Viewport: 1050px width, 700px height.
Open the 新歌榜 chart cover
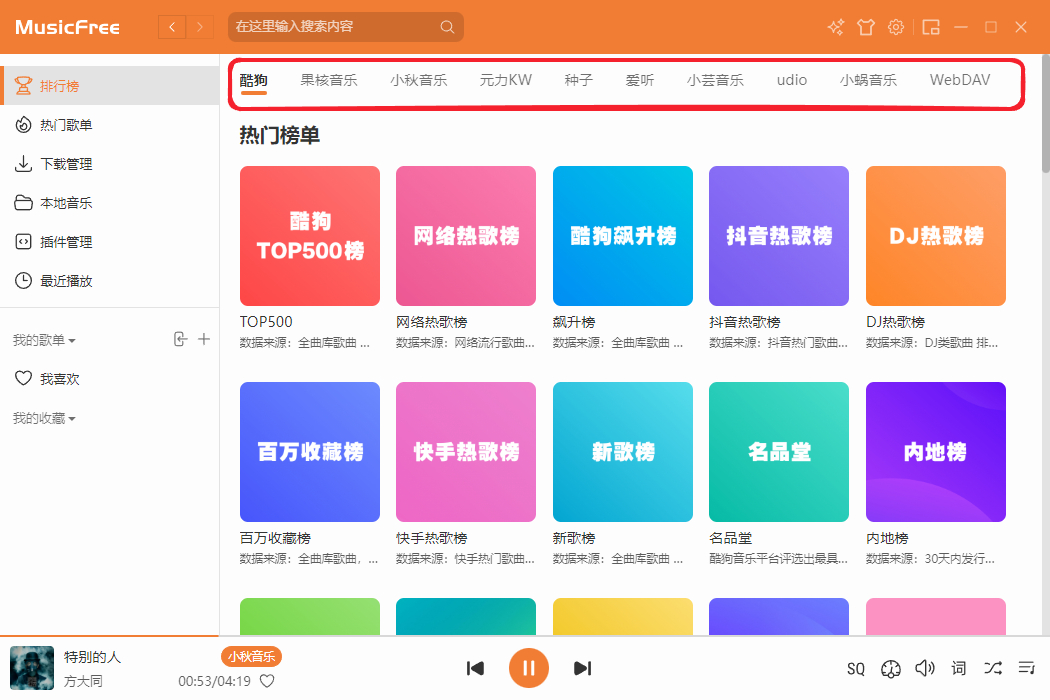[x=623, y=452]
